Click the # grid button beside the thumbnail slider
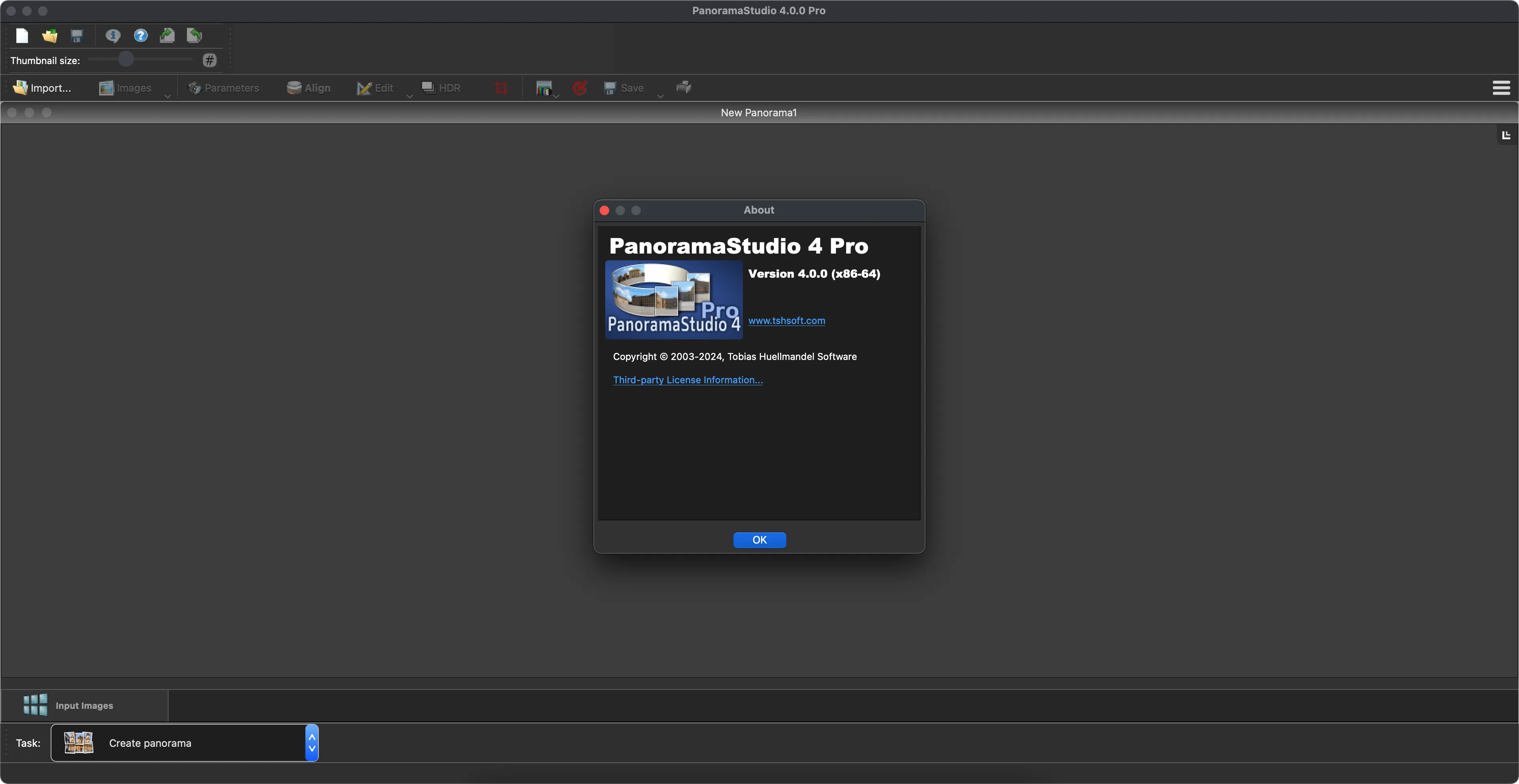This screenshot has height=784, width=1519. (209, 60)
